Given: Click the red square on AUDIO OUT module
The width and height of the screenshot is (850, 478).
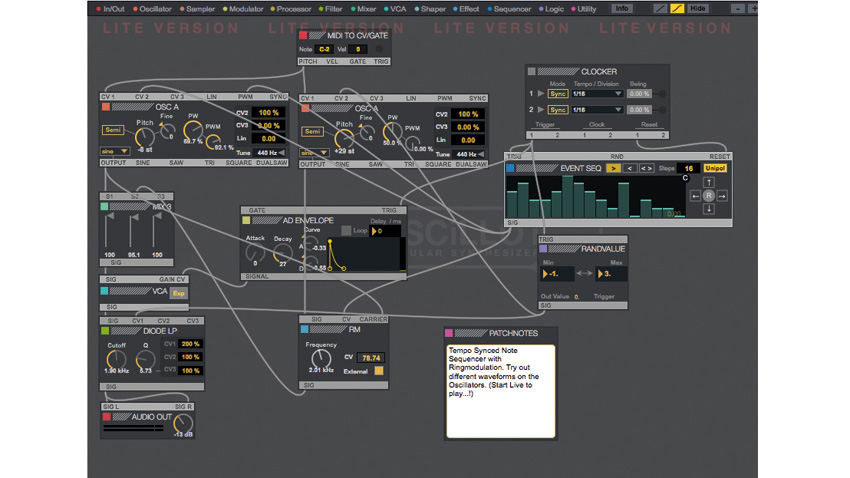Looking at the screenshot, I should click(x=107, y=417).
